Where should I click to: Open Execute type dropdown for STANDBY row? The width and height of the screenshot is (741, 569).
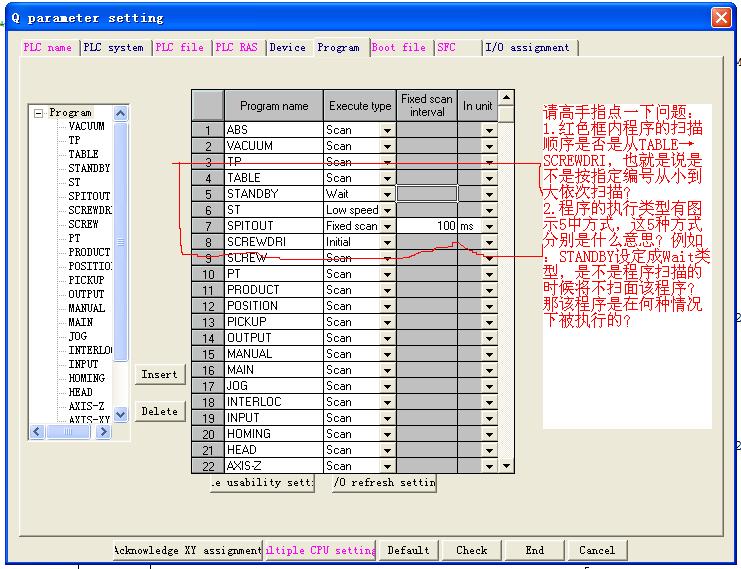point(387,194)
